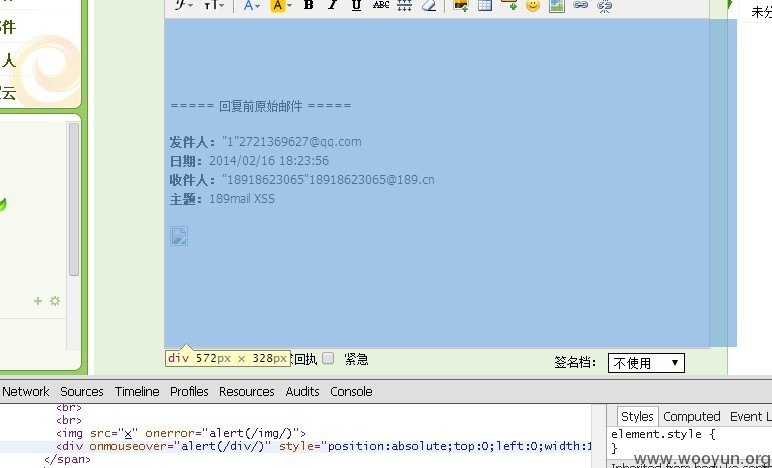This screenshot has width=772, height=468.
Task: Click the element.style rule in Styles
Action: pos(663,434)
